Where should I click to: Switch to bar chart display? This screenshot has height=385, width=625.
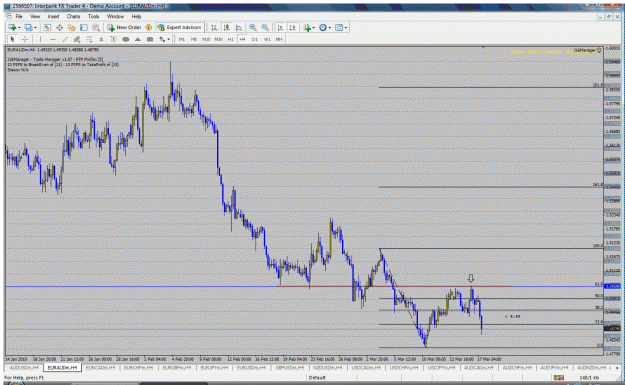coord(214,28)
